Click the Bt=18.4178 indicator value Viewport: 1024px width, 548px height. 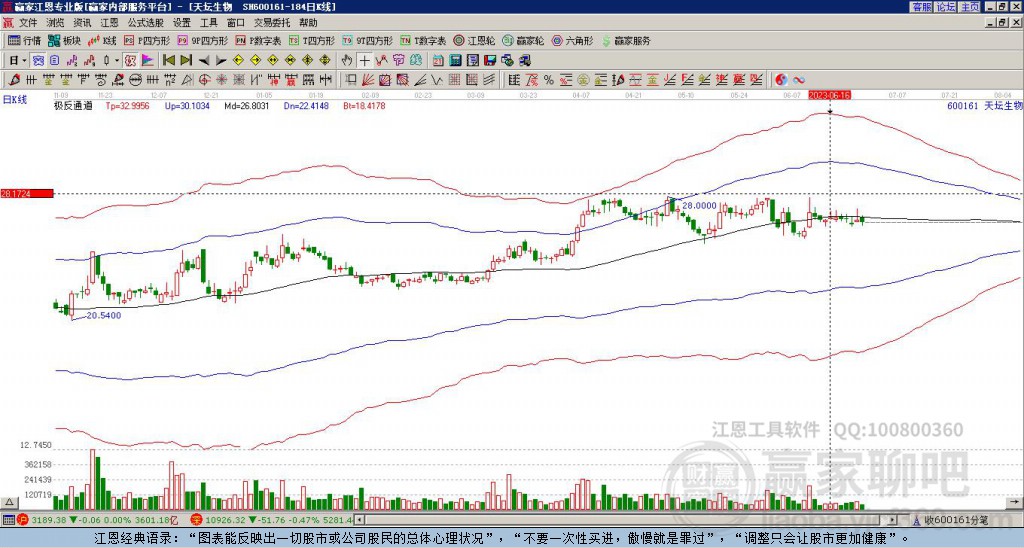coord(364,105)
